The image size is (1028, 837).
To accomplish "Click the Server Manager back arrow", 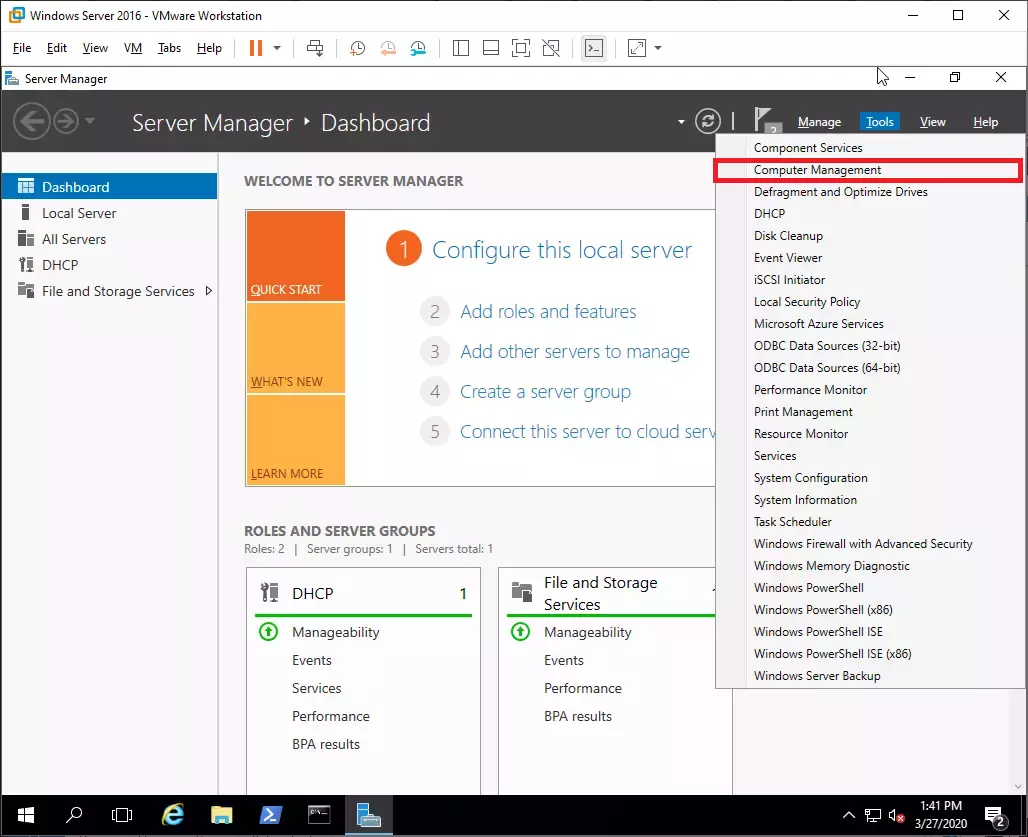I will (x=31, y=121).
